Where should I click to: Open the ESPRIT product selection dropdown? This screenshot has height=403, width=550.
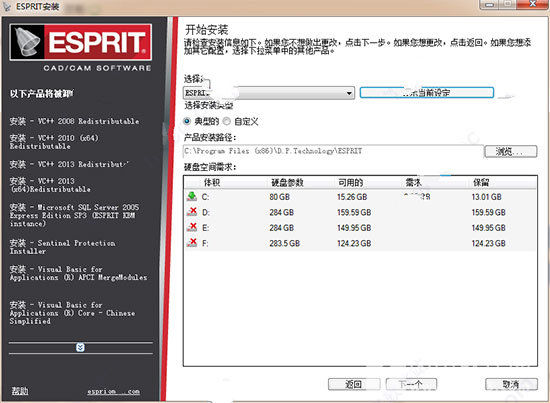pyautogui.click(x=269, y=93)
